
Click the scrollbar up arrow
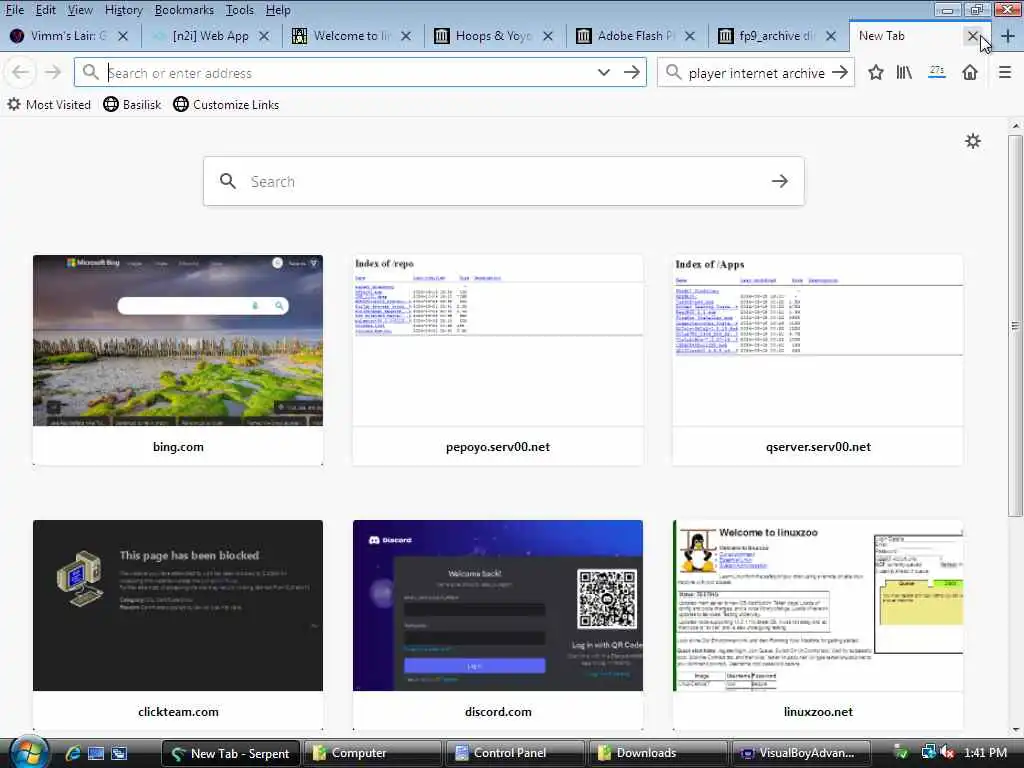pyautogui.click(x=1015, y=125)
